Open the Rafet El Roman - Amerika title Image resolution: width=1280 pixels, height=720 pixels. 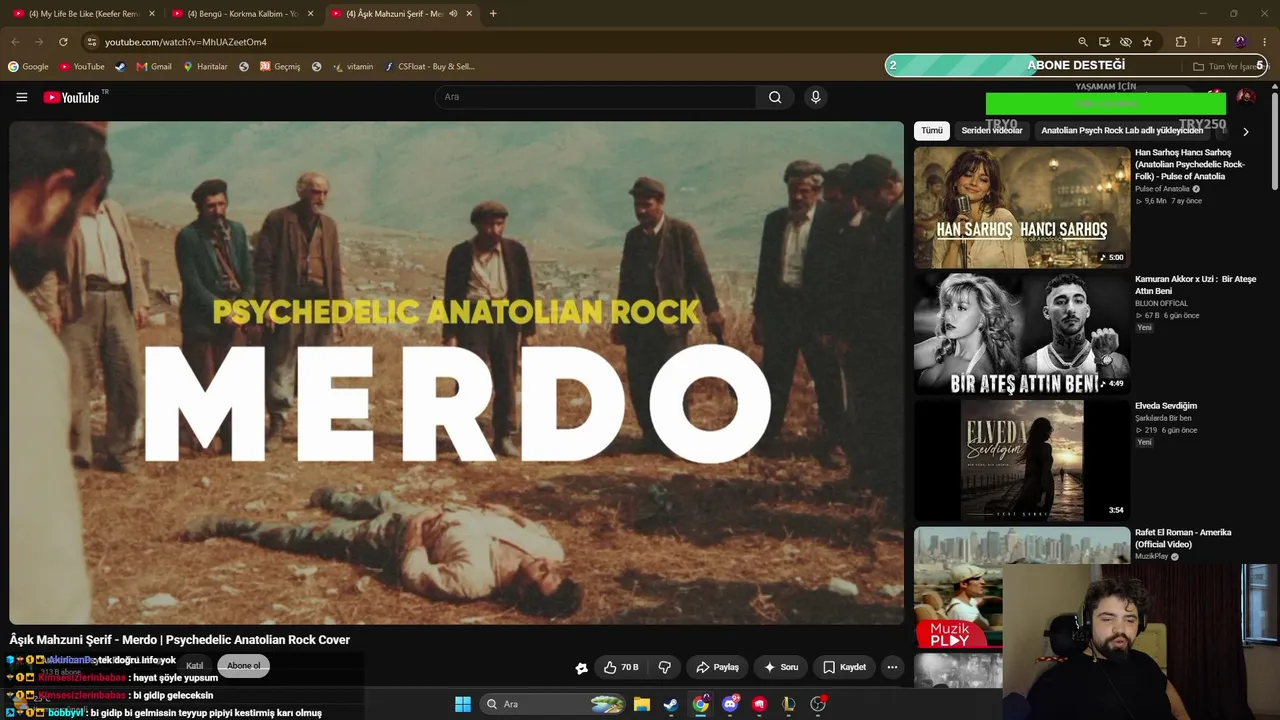[x=1183, y=538]
